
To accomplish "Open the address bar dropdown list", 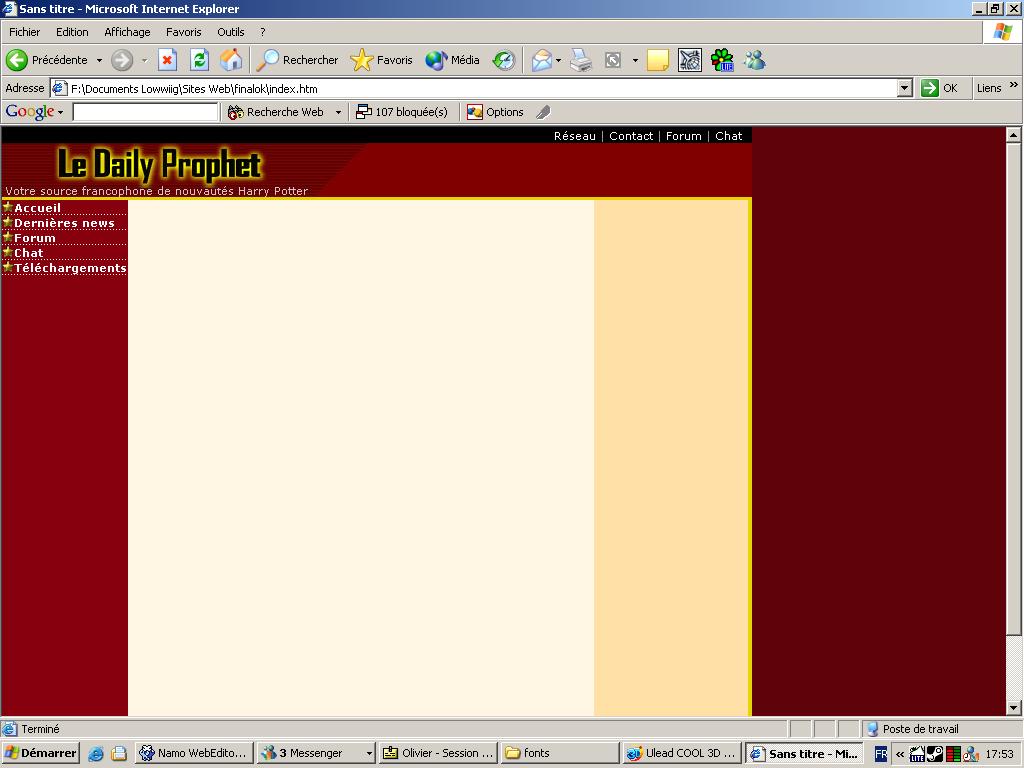I will point(904,88).
